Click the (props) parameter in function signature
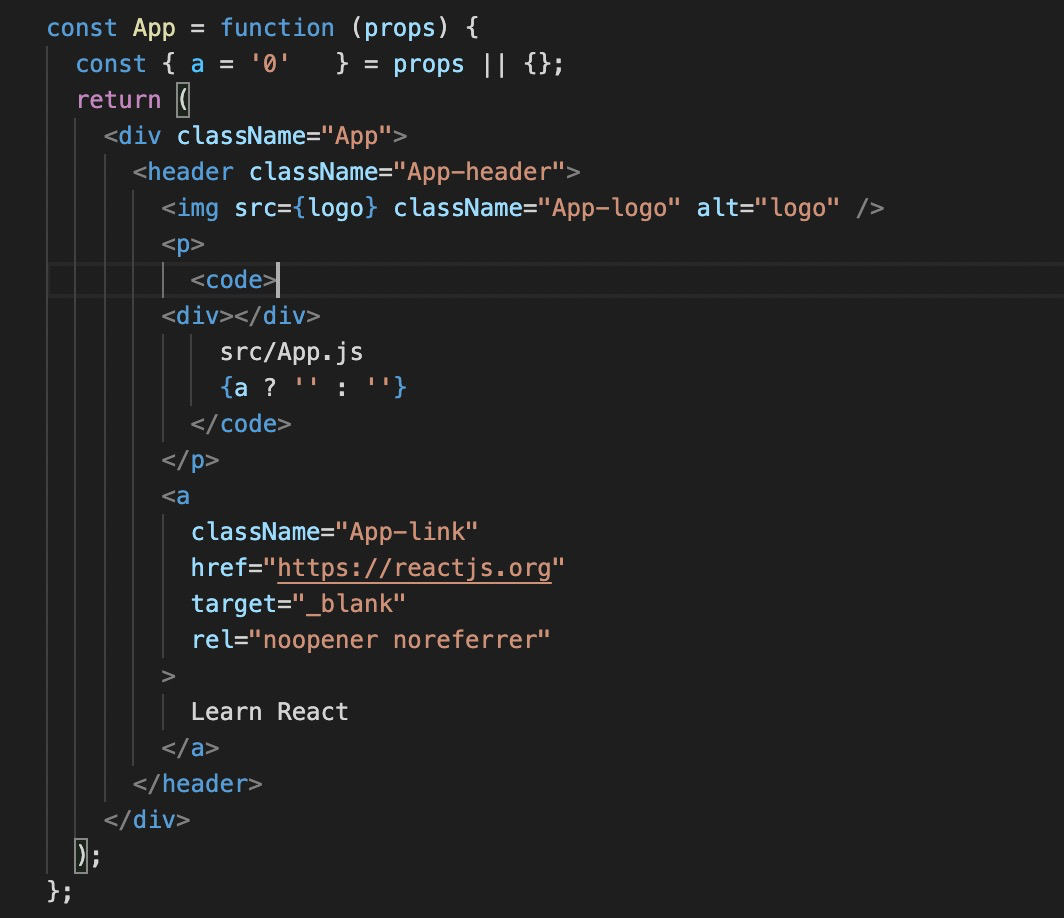The image size is (1064, 918). click(x=400, y=28)
